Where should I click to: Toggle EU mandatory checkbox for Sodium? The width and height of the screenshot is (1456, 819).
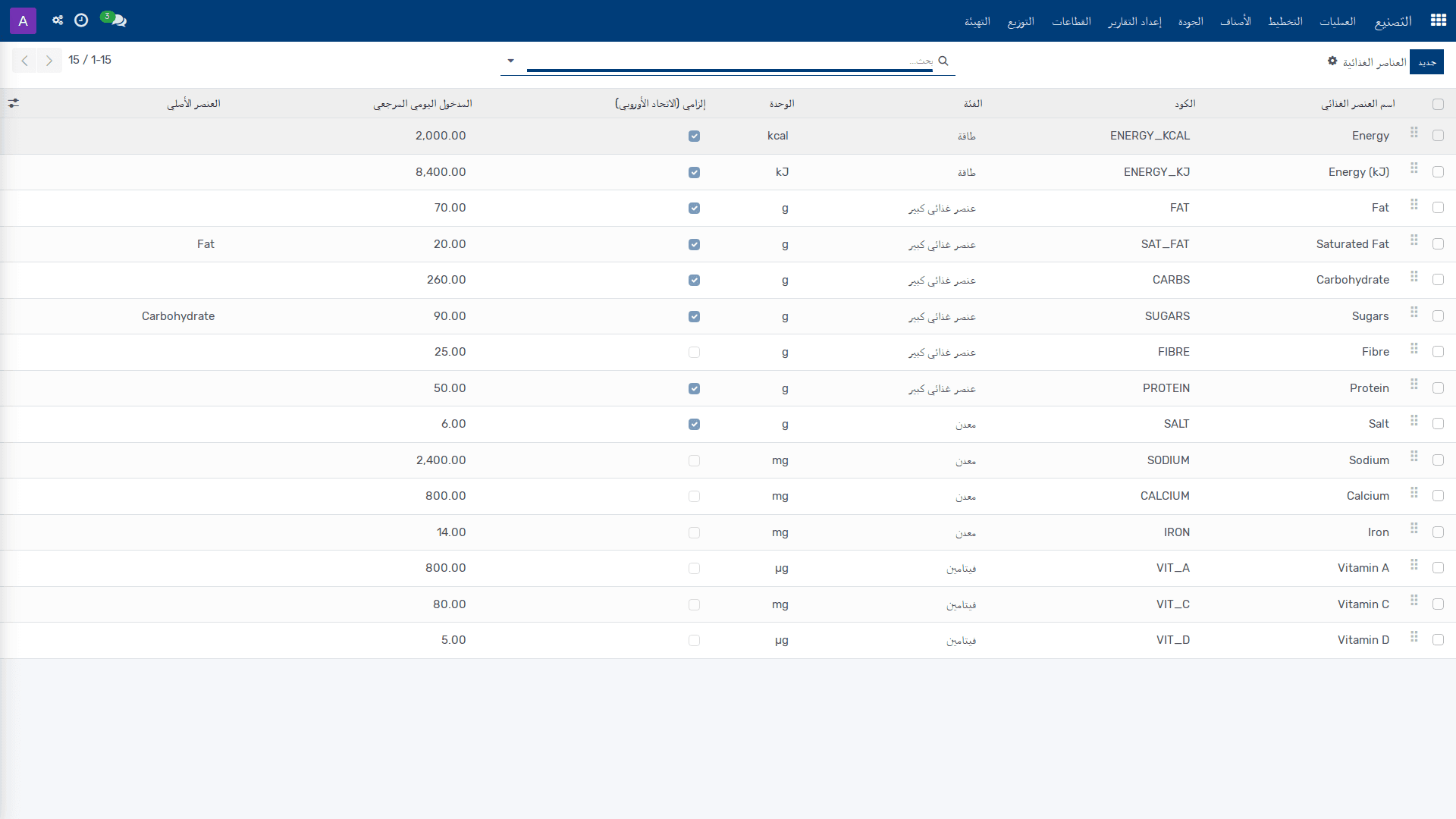point(694,461)
